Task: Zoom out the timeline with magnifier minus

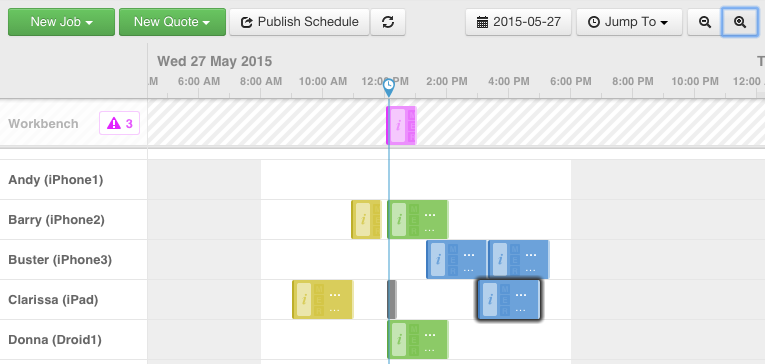Action: click(x=705, y=22)
